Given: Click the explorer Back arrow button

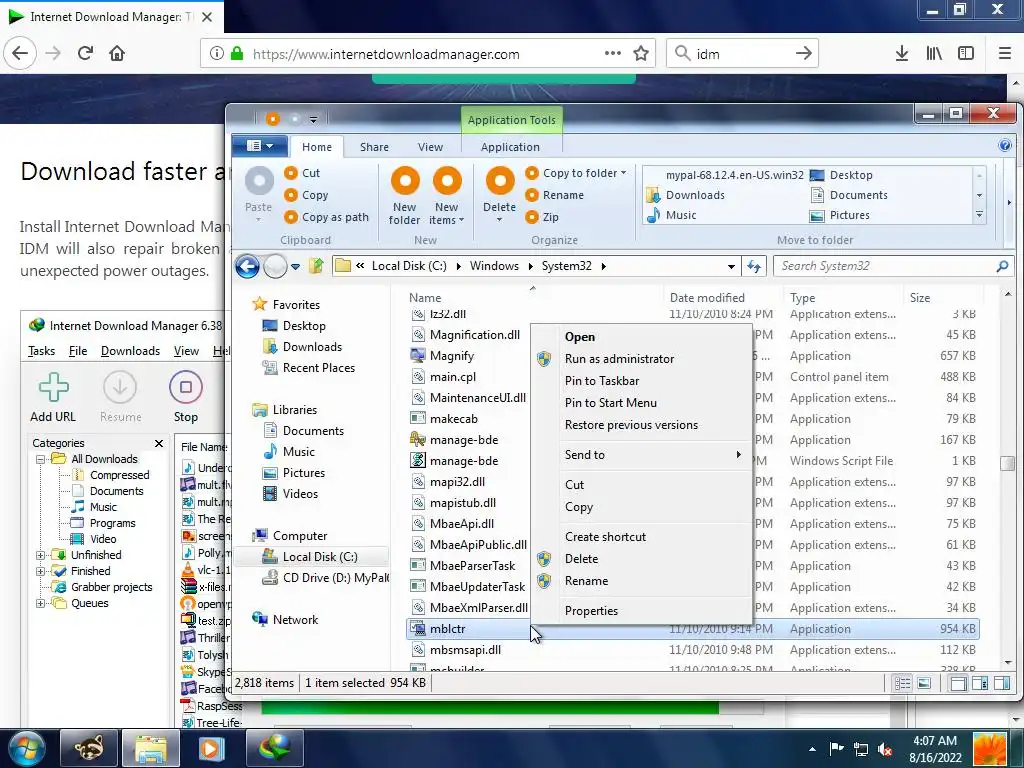Looking at the screenshot, I should point(248,266).
